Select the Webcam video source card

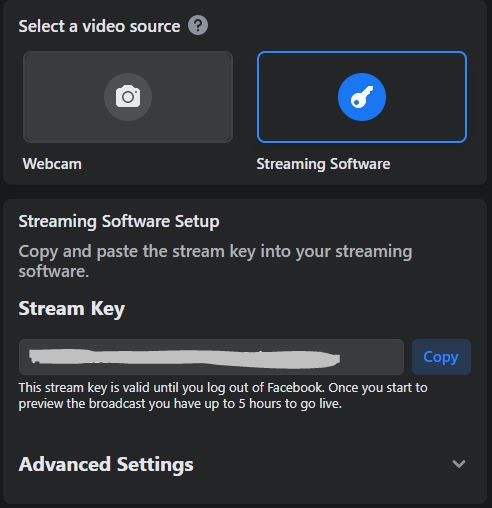pyautogui.click(x=128, y=97)
